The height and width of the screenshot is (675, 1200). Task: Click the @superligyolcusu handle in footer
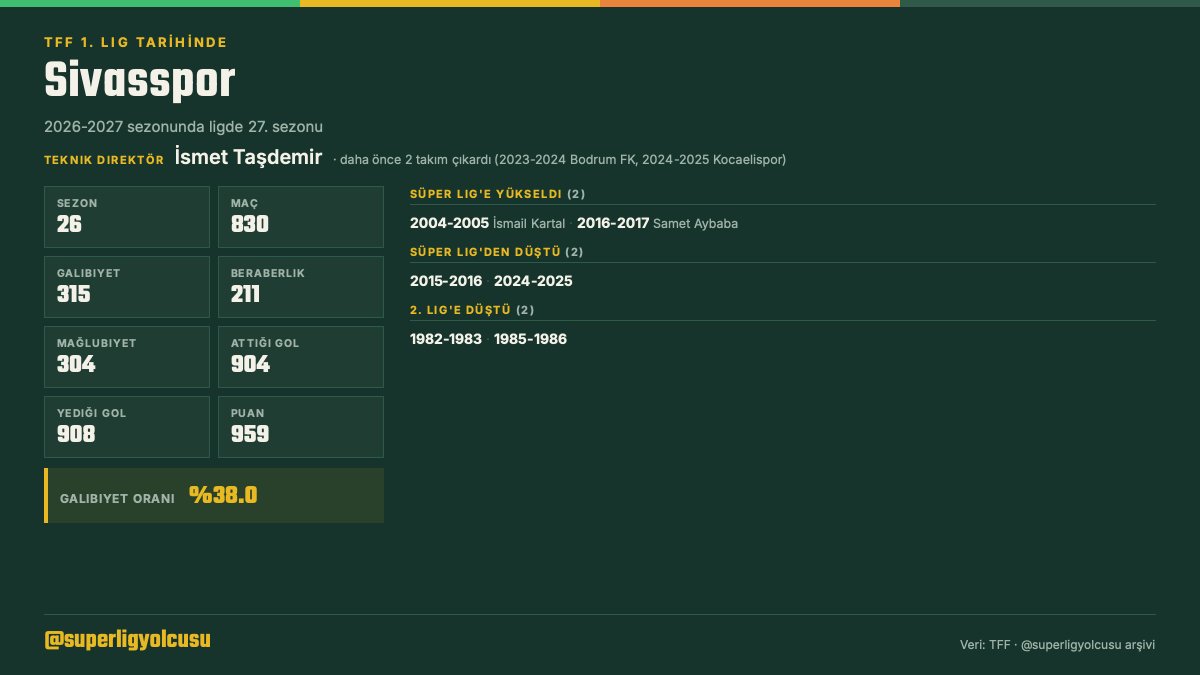coord(127,640)
